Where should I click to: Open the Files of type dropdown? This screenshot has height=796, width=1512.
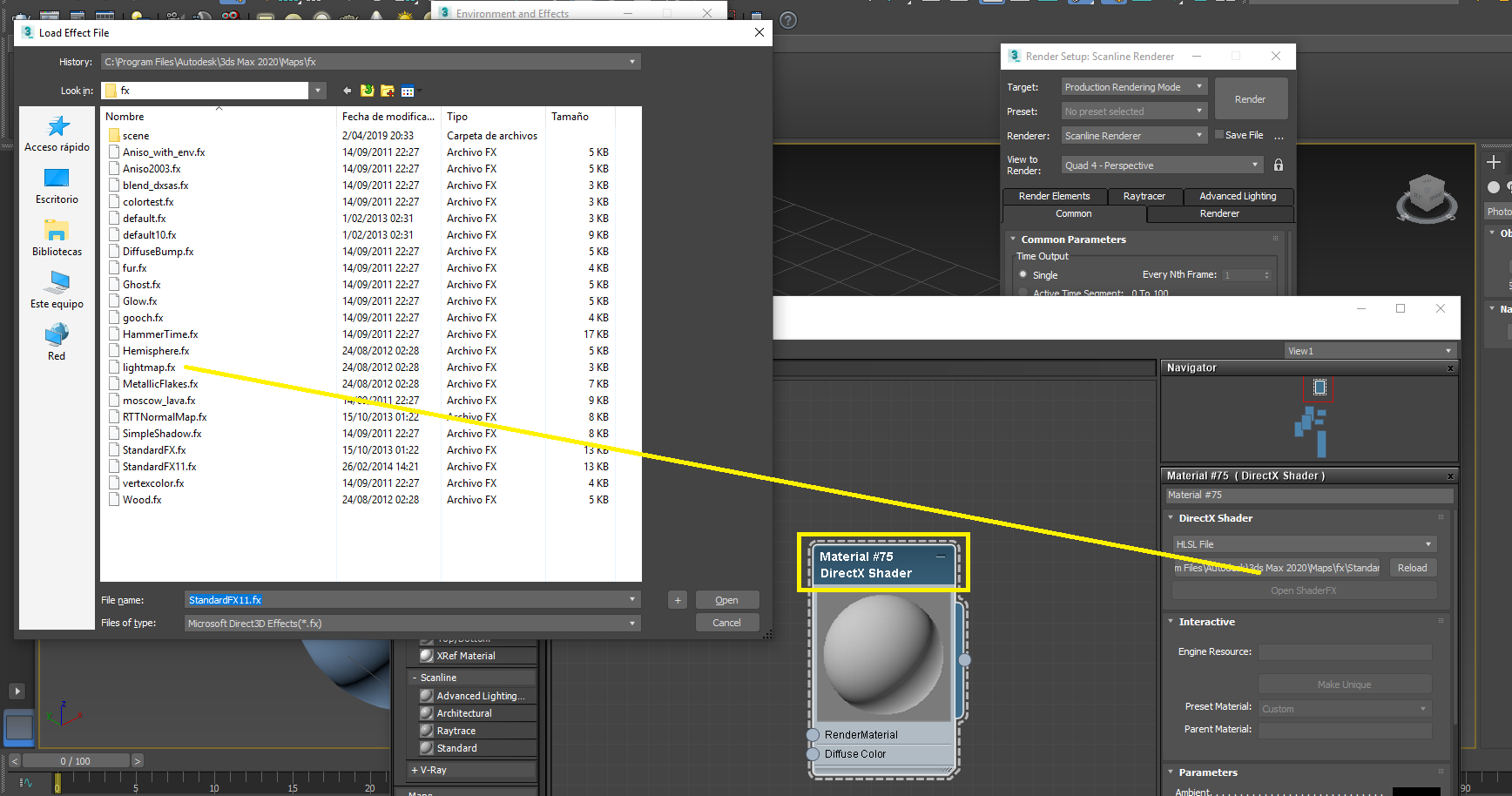tap(632, 623)
